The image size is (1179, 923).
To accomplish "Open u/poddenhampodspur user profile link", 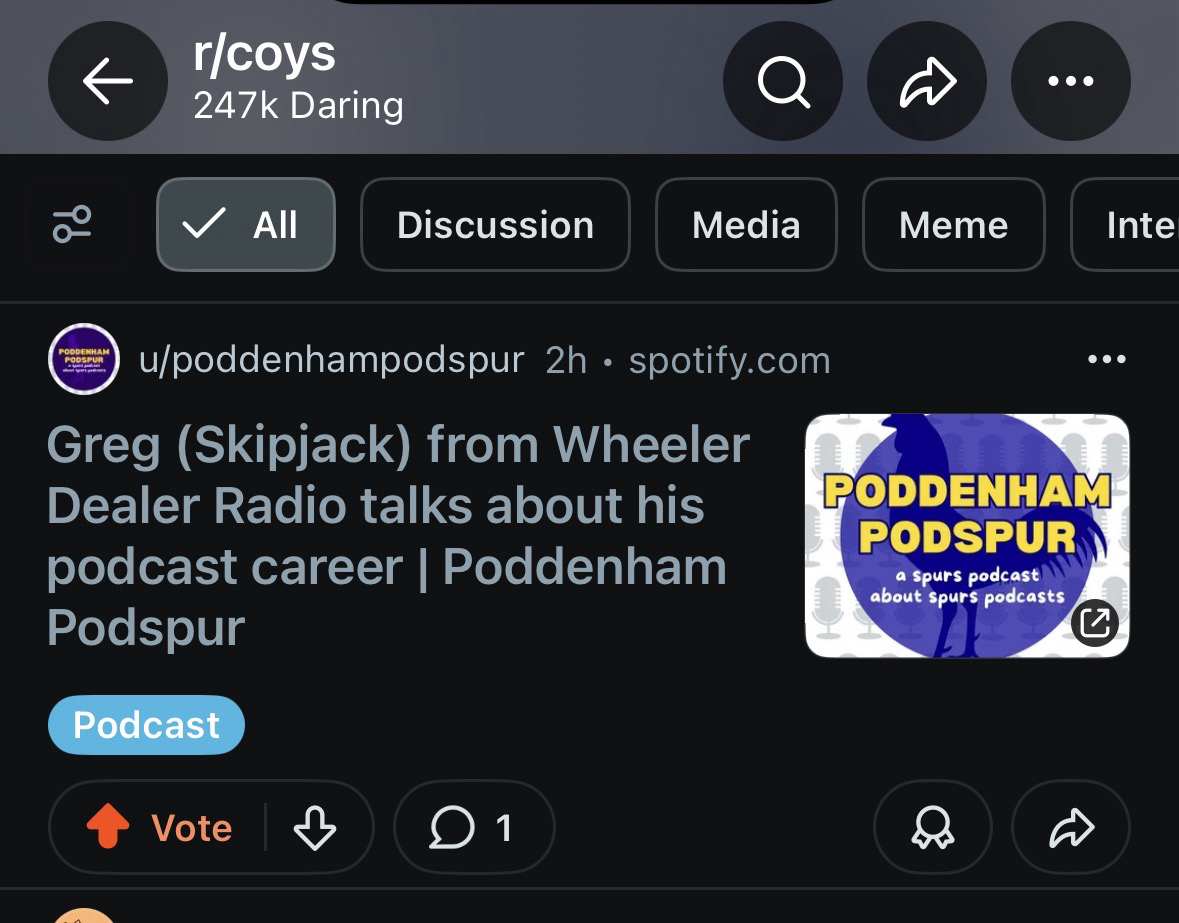I will point(331,360).
